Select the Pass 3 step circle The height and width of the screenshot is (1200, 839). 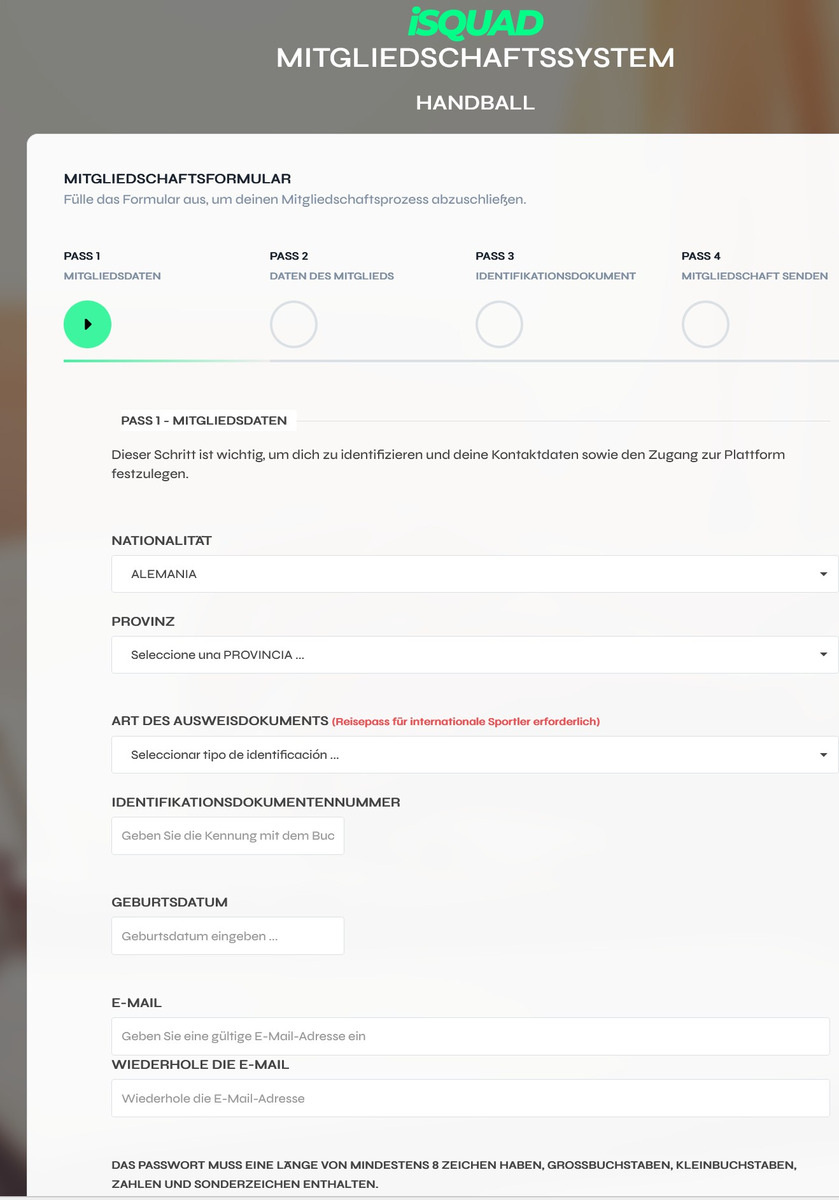coord(499,324)
